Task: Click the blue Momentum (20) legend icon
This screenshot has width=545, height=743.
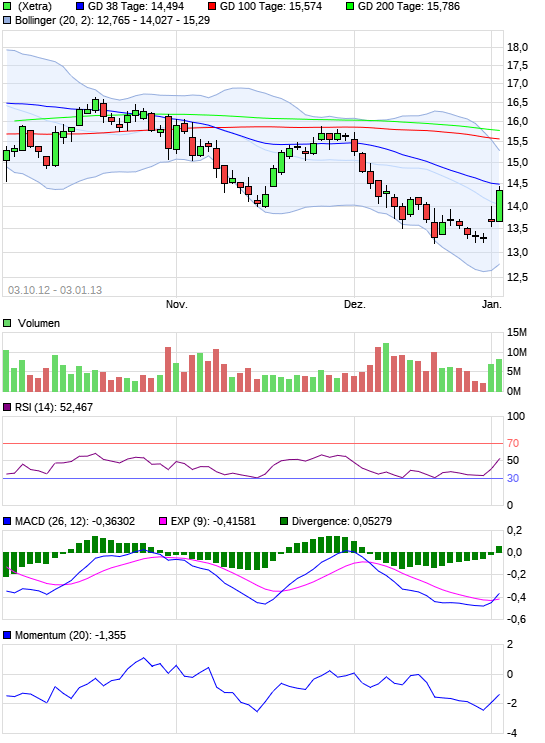Action: pyautogui.click(x=7, y=635)
